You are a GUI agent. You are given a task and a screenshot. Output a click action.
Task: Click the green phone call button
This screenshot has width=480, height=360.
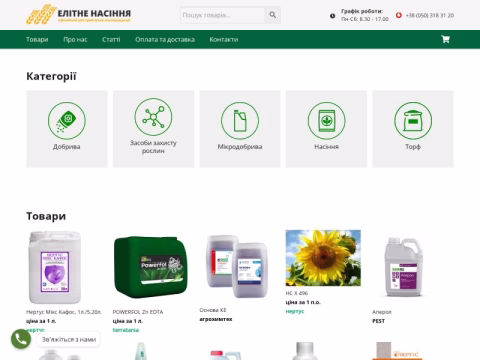(21, 339)
